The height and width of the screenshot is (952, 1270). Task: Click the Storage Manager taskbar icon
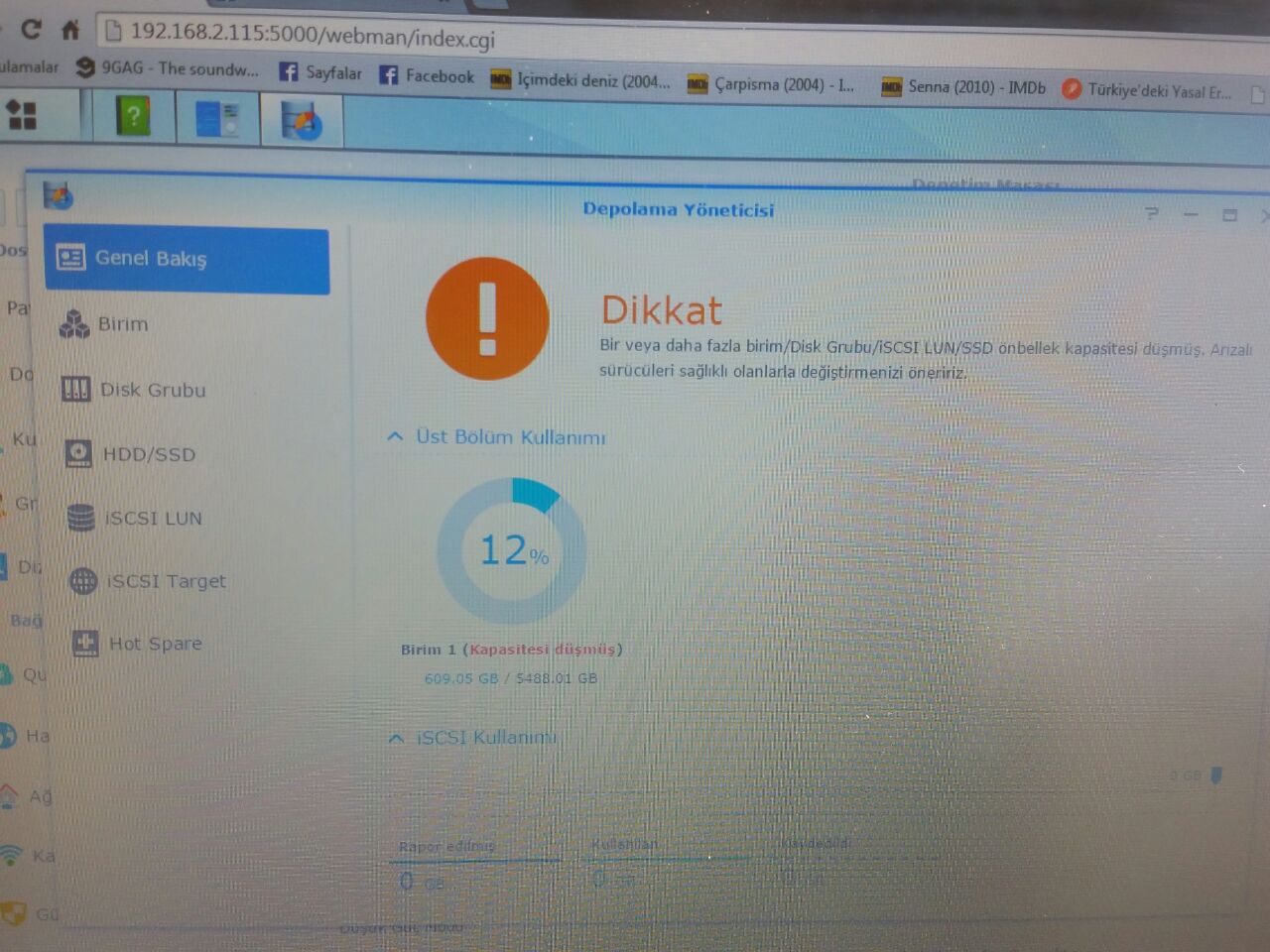coord(301,122)
